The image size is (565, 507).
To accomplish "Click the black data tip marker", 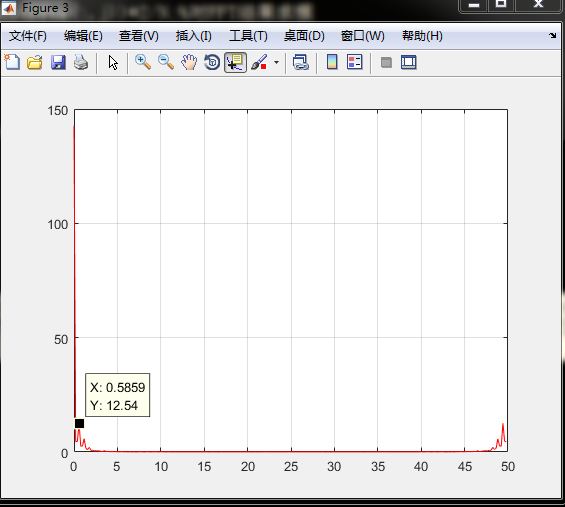I will pos(79,423).
